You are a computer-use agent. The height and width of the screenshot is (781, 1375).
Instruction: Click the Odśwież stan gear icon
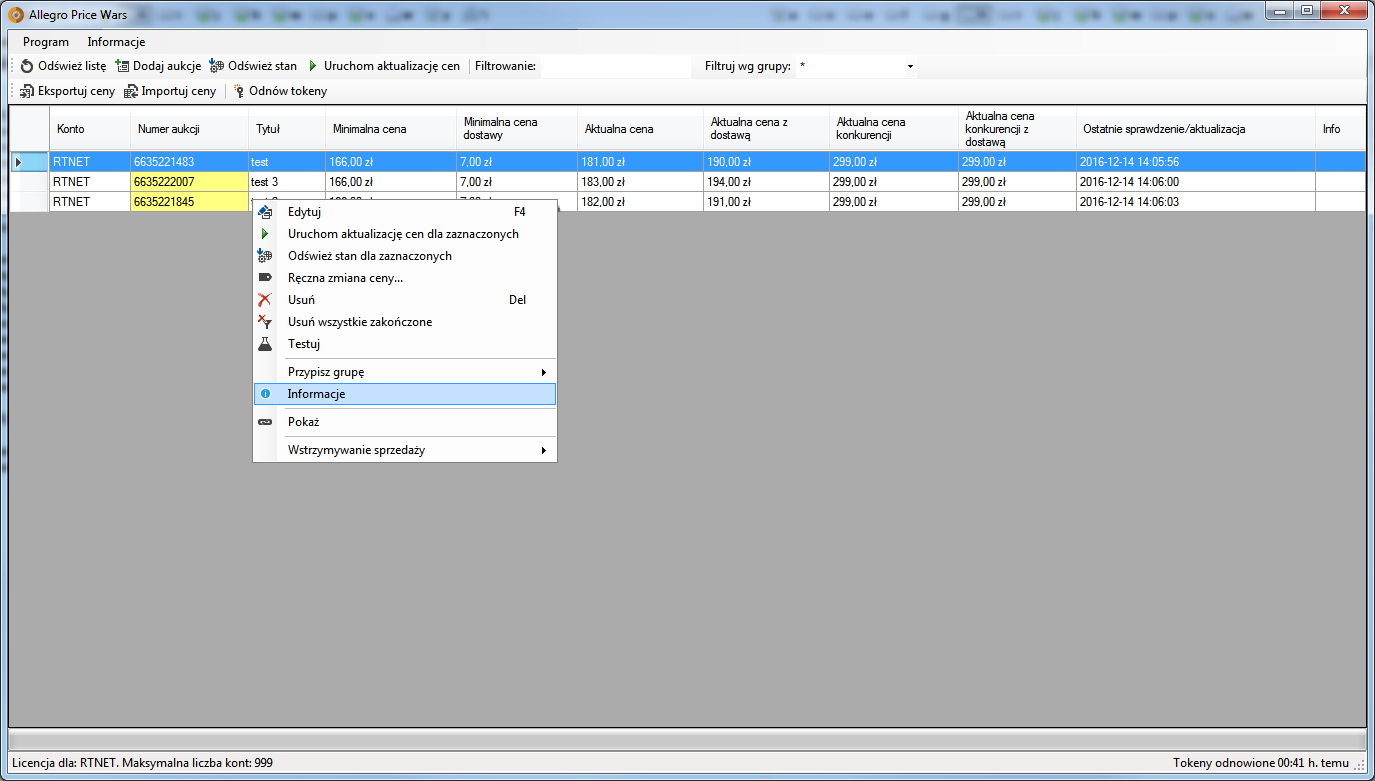[217, 66]
